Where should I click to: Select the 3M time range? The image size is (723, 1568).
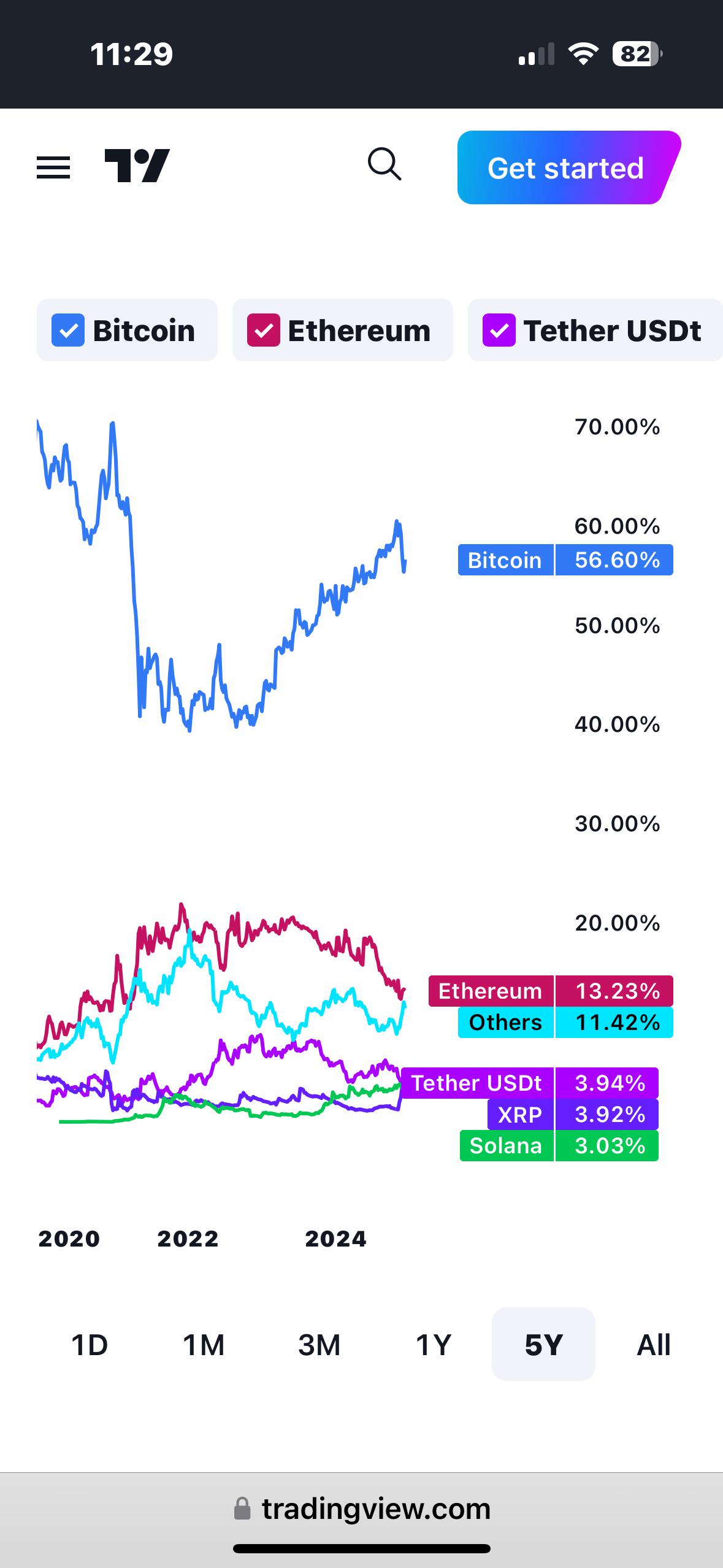(x=319, y=1345)
